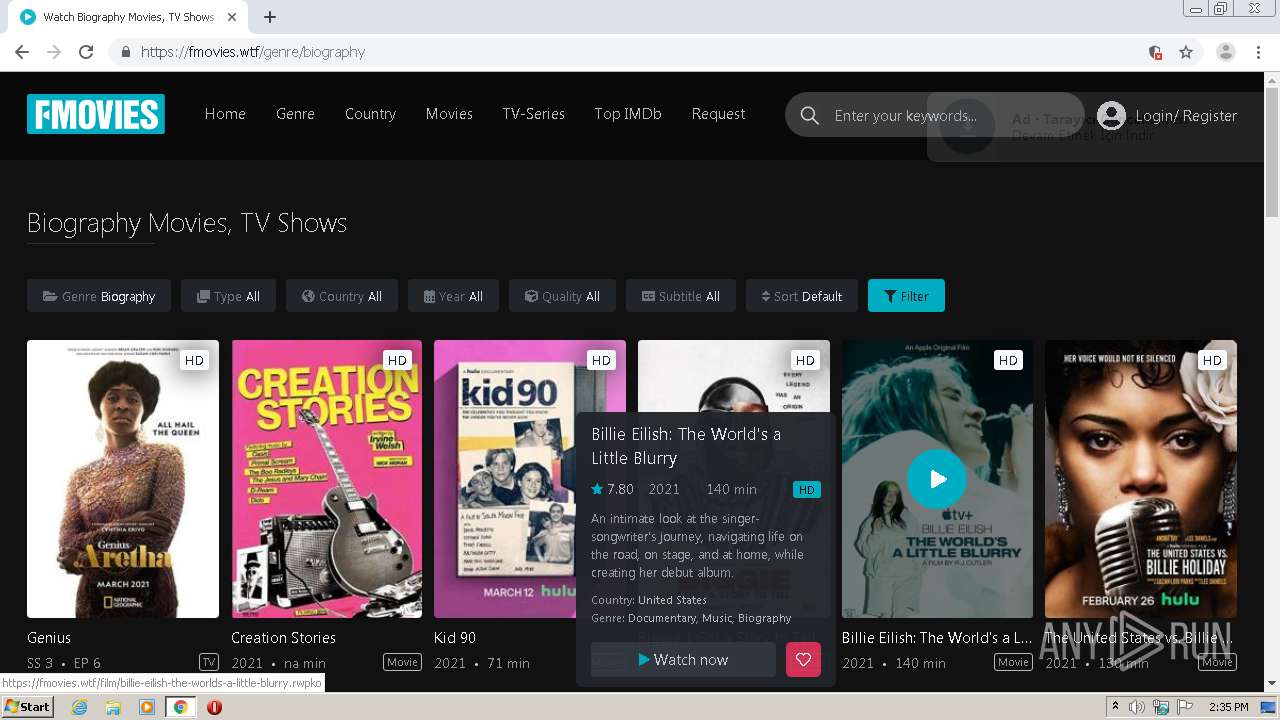Open the United States vs. Billie Holiday poster
1280x720 pixels.
tap(1141, 479)
